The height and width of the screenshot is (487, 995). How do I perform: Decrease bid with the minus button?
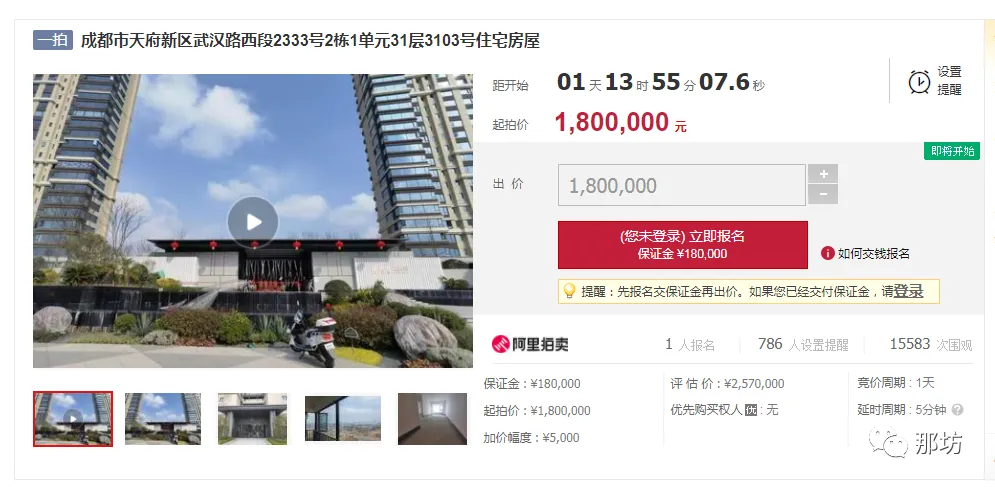click(823, 194)
